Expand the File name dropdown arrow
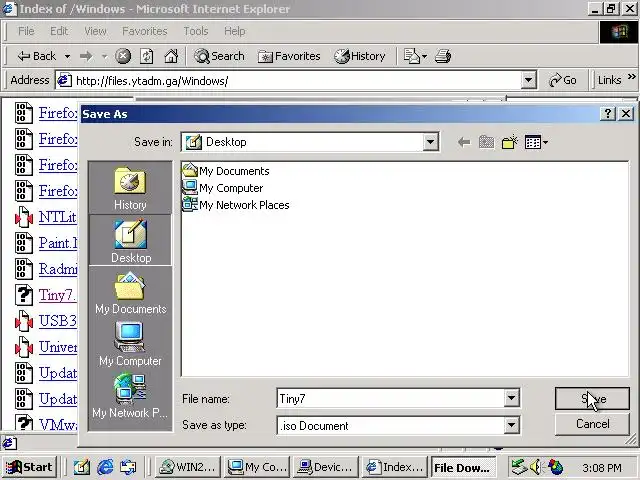Screen dimensions: 640x480 [x=511, y=398]
